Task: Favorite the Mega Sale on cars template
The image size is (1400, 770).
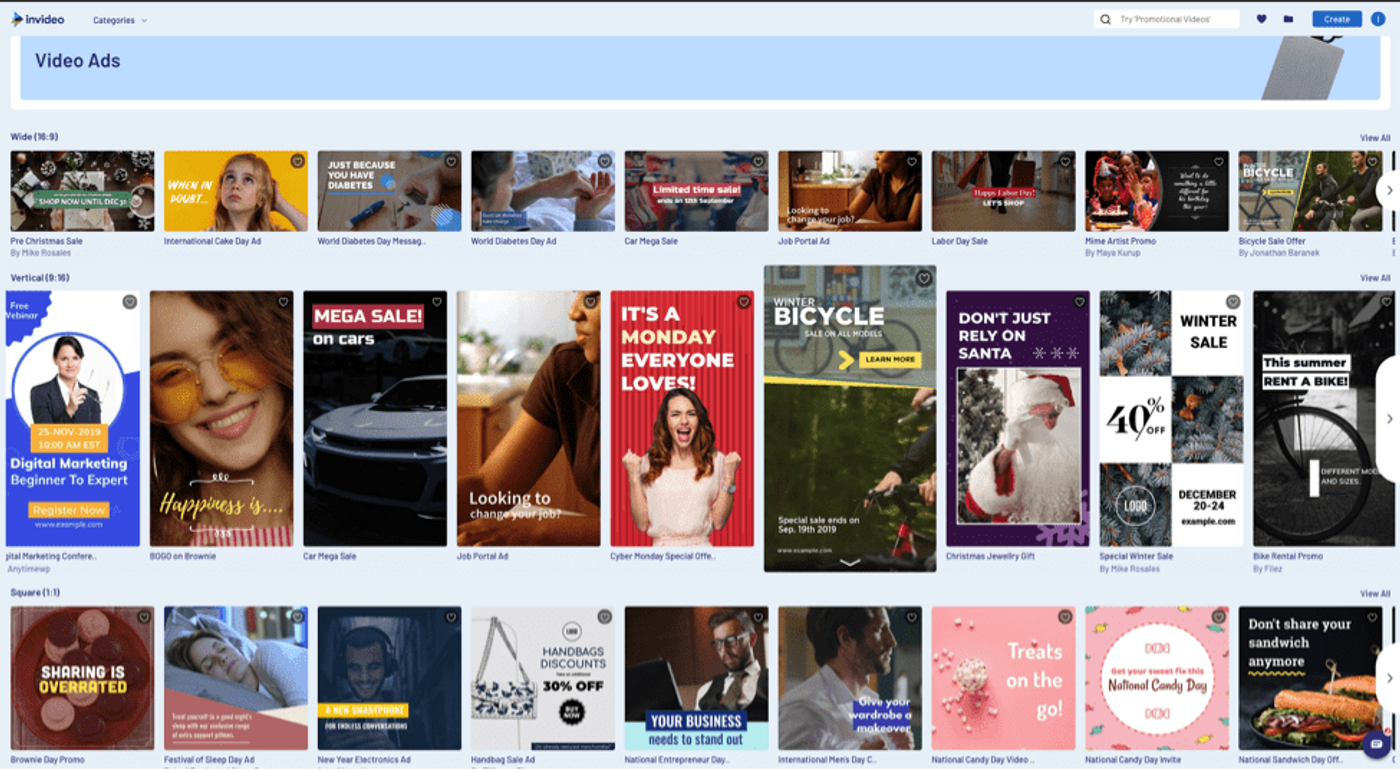Action: pyautogui.click(x=437, y=302)
